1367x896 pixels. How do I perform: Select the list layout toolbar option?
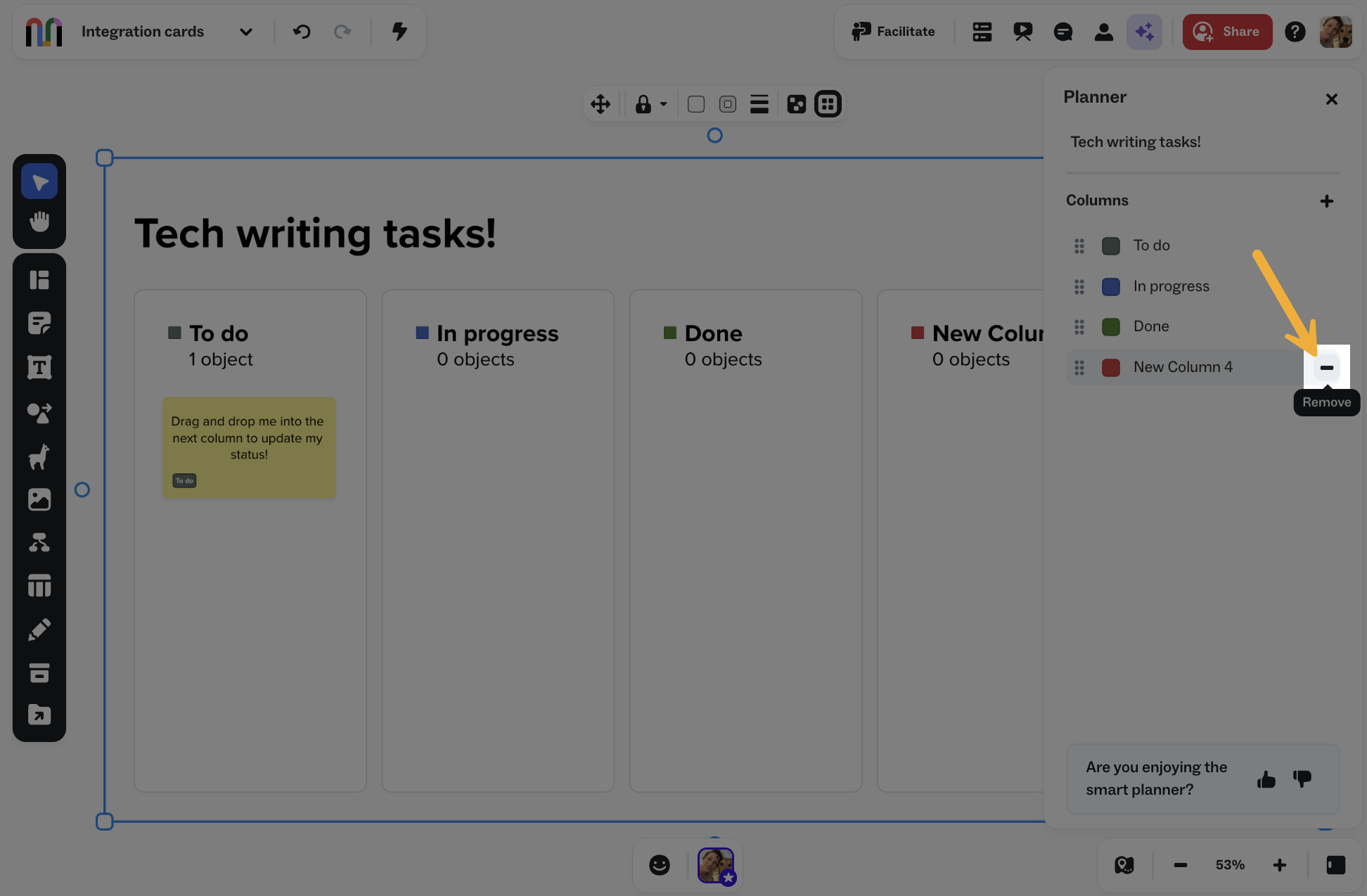(759, 104)
